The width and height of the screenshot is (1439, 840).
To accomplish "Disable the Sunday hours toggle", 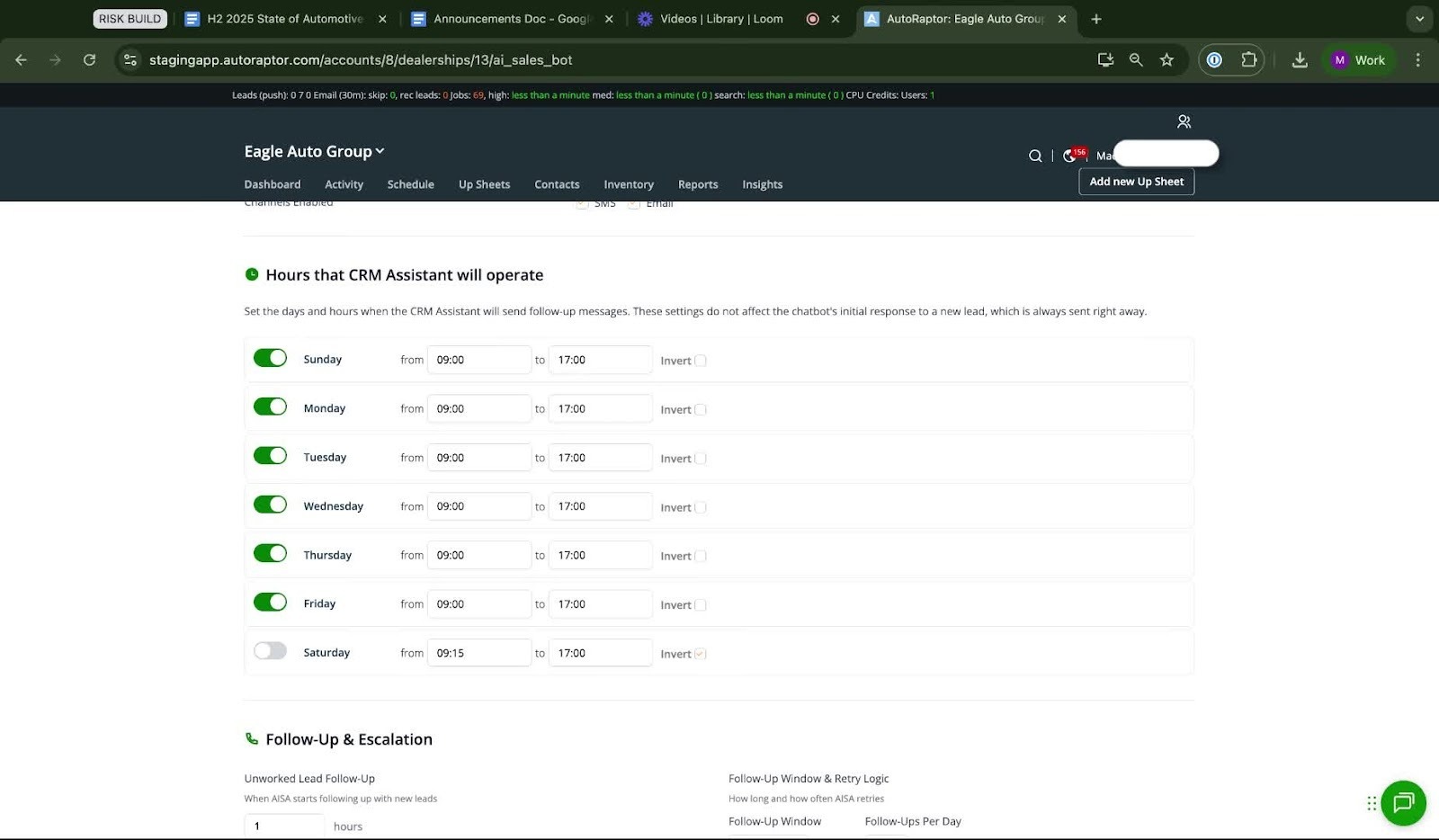I will tap(270, 358).
